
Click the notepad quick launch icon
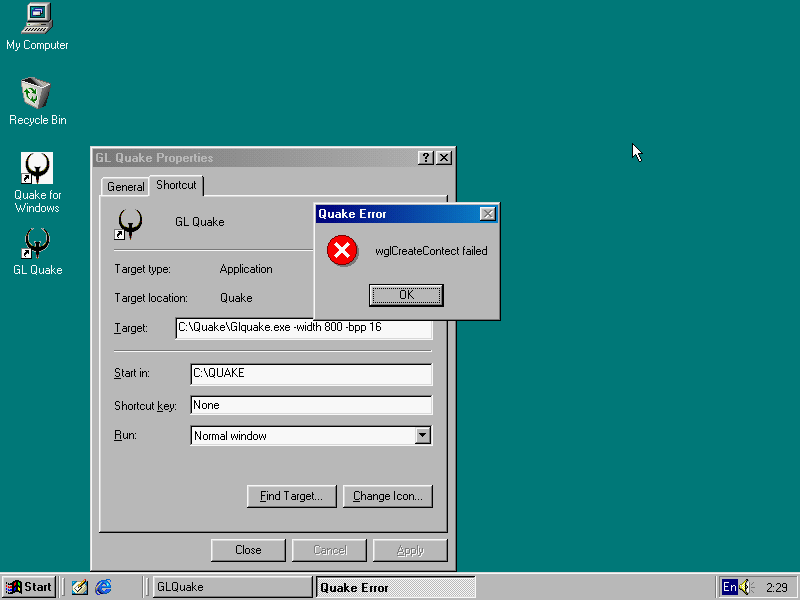[x=80, y=587]
